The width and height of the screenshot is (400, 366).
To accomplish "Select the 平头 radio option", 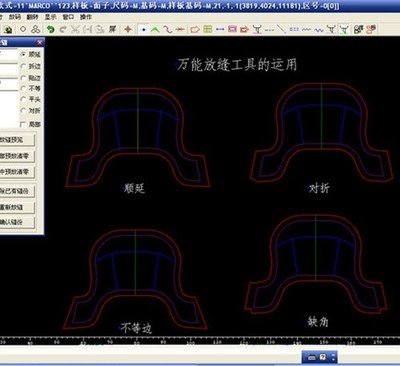I will [30, 99].
